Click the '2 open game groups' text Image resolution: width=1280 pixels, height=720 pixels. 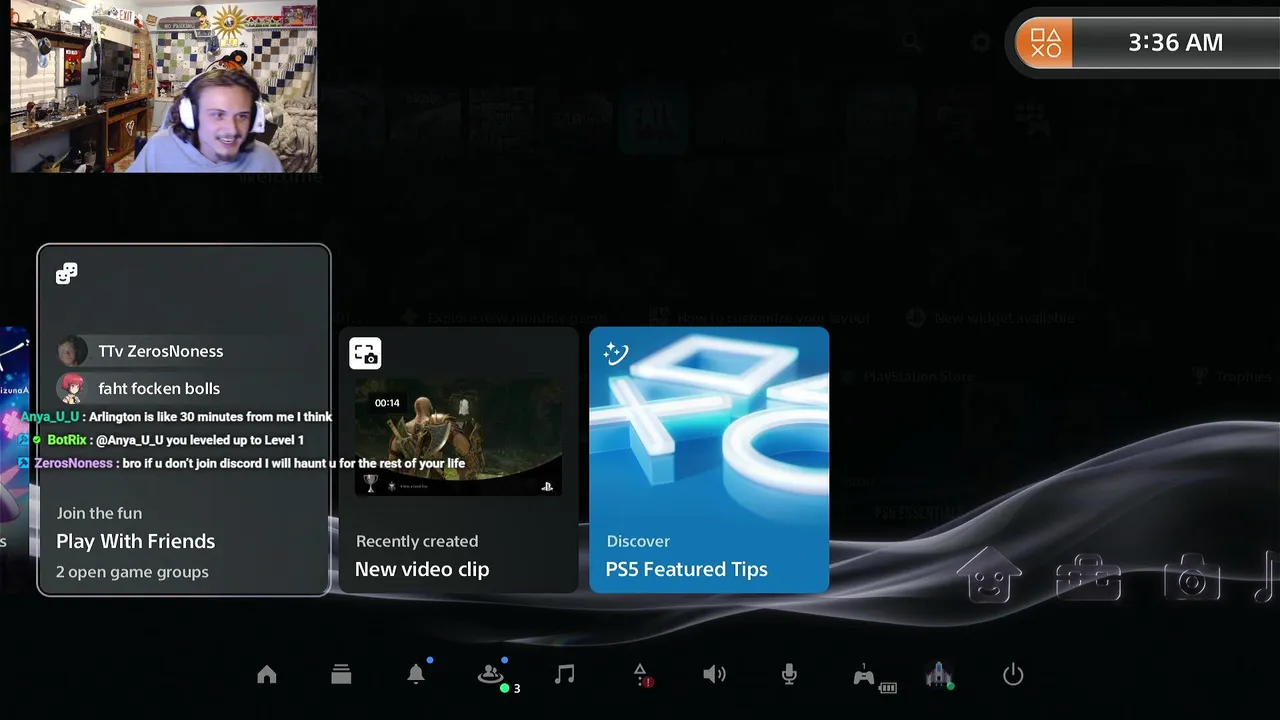click(x=132, y=572)
